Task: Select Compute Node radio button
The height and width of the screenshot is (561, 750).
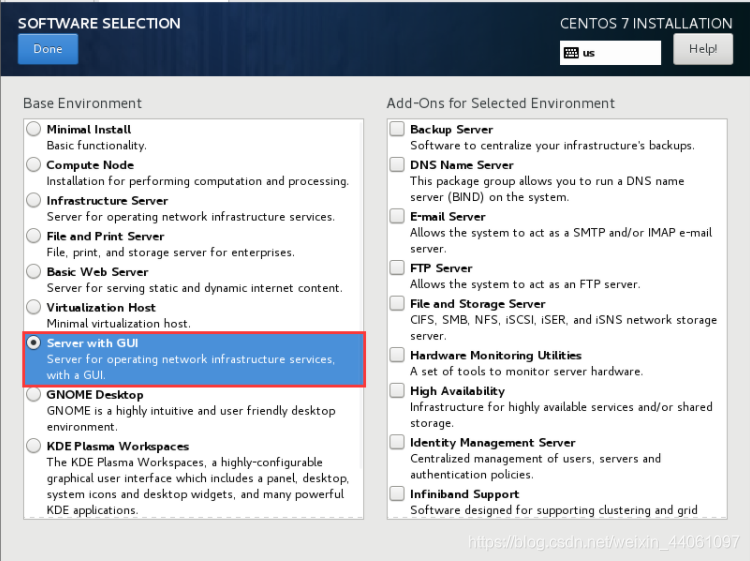Action: point(33,165)
